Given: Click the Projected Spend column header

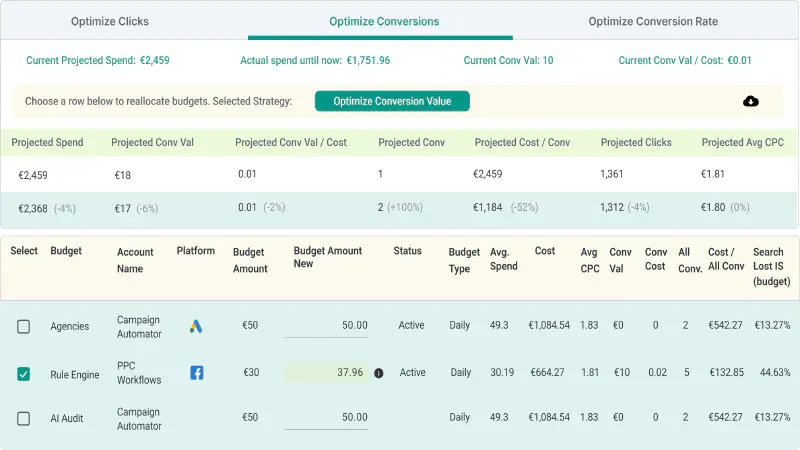Looking at the screenshot, I should (x=47, y=142).
